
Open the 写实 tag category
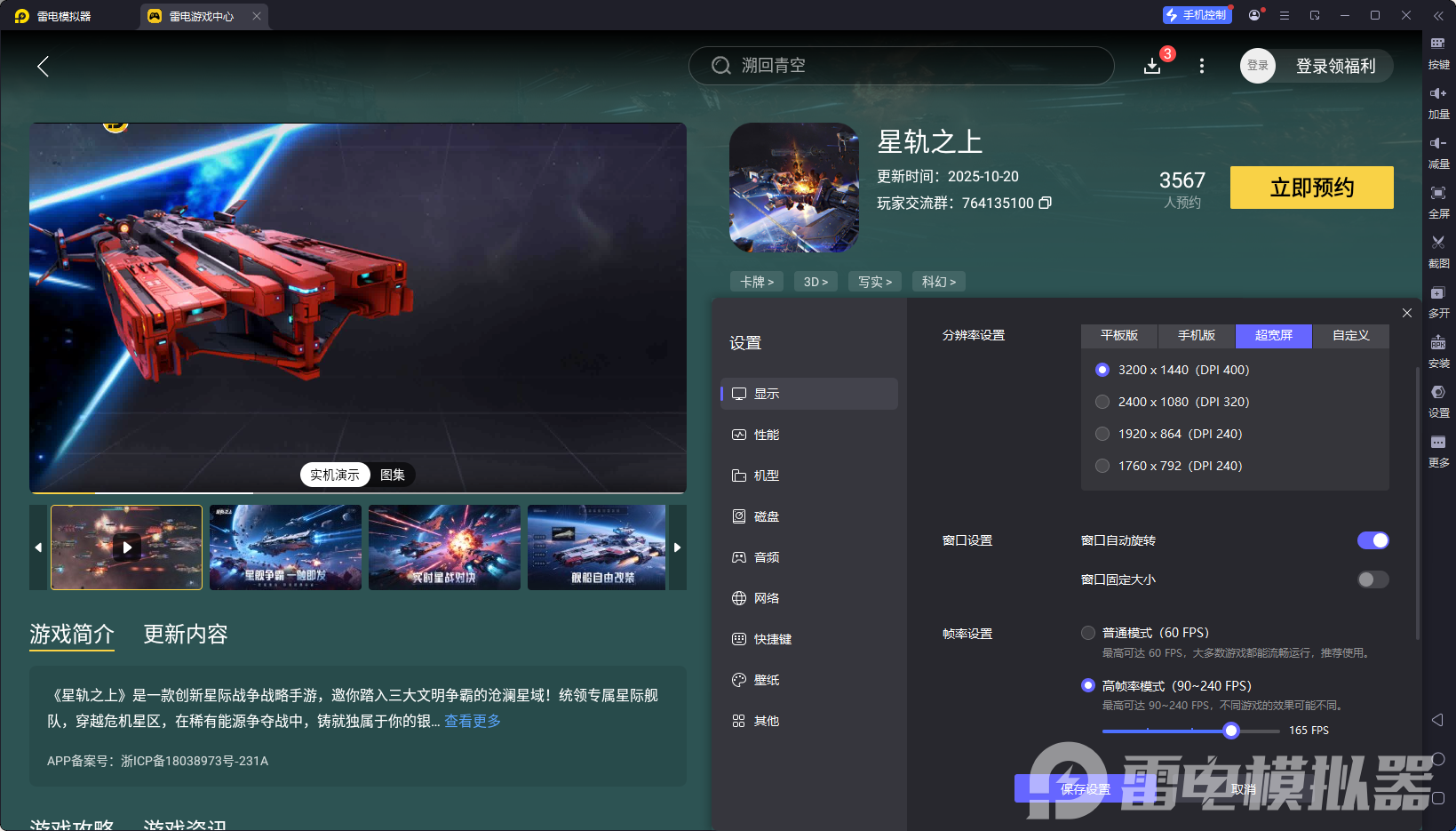(875, 282)
